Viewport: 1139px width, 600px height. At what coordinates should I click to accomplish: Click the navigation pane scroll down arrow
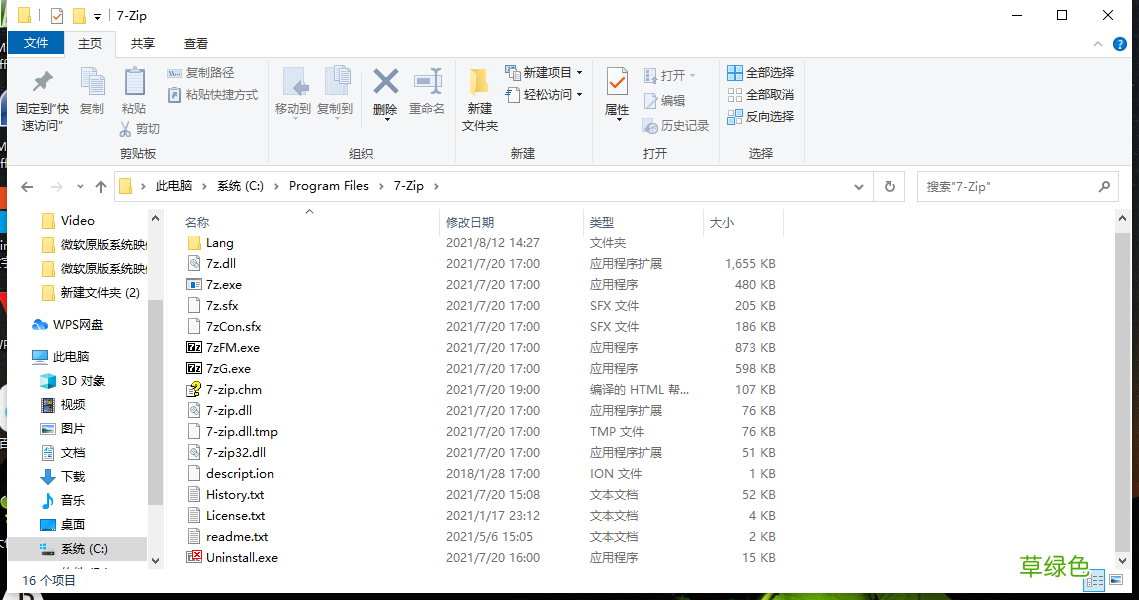click(x=155, y=560)
